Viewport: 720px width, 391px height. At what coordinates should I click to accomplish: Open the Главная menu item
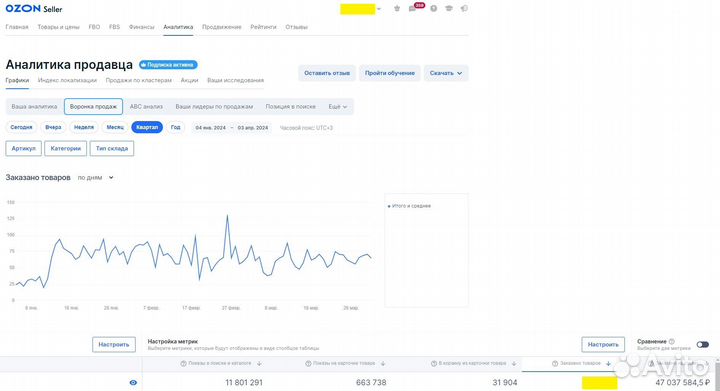[x=17, y=27]
